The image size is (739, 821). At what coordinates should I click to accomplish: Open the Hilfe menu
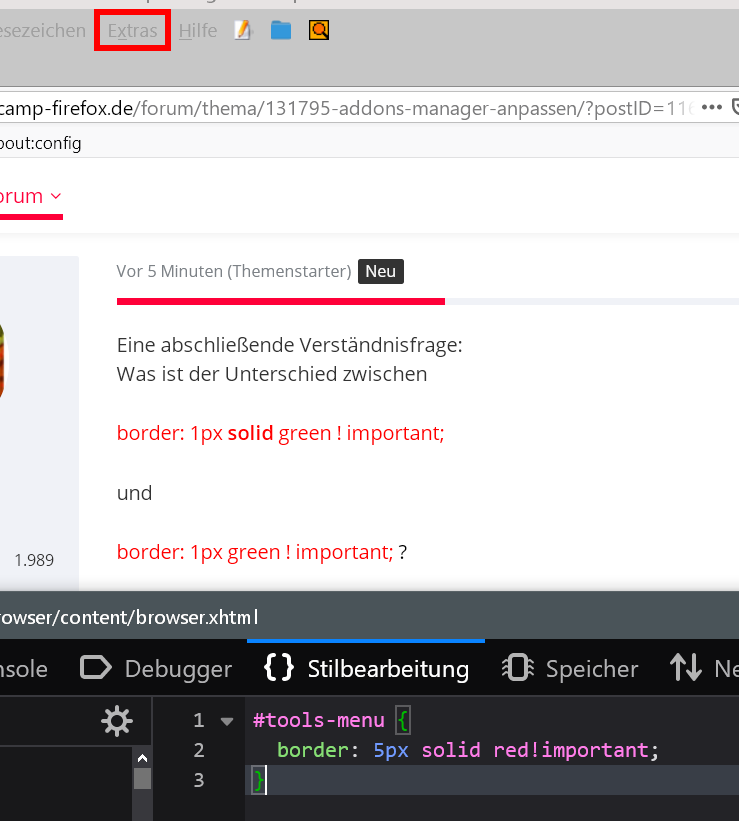click(198, 31)
